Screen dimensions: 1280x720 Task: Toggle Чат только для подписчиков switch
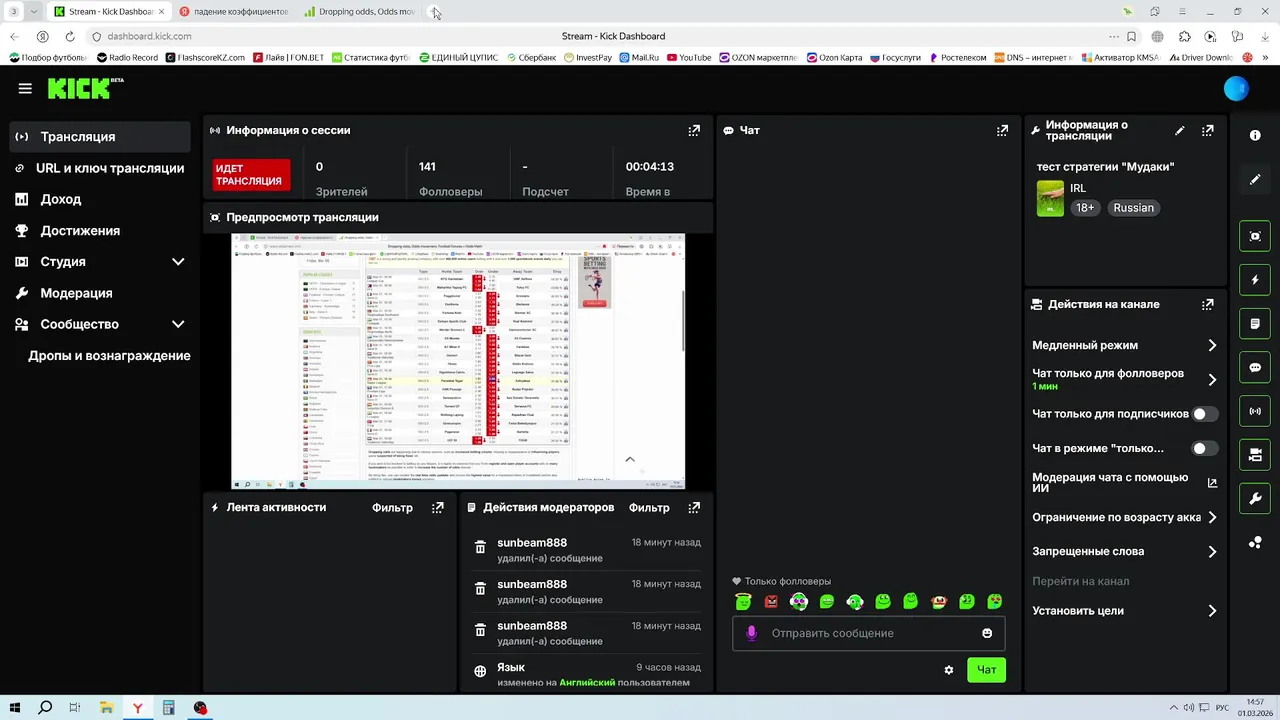[1205, 414]
